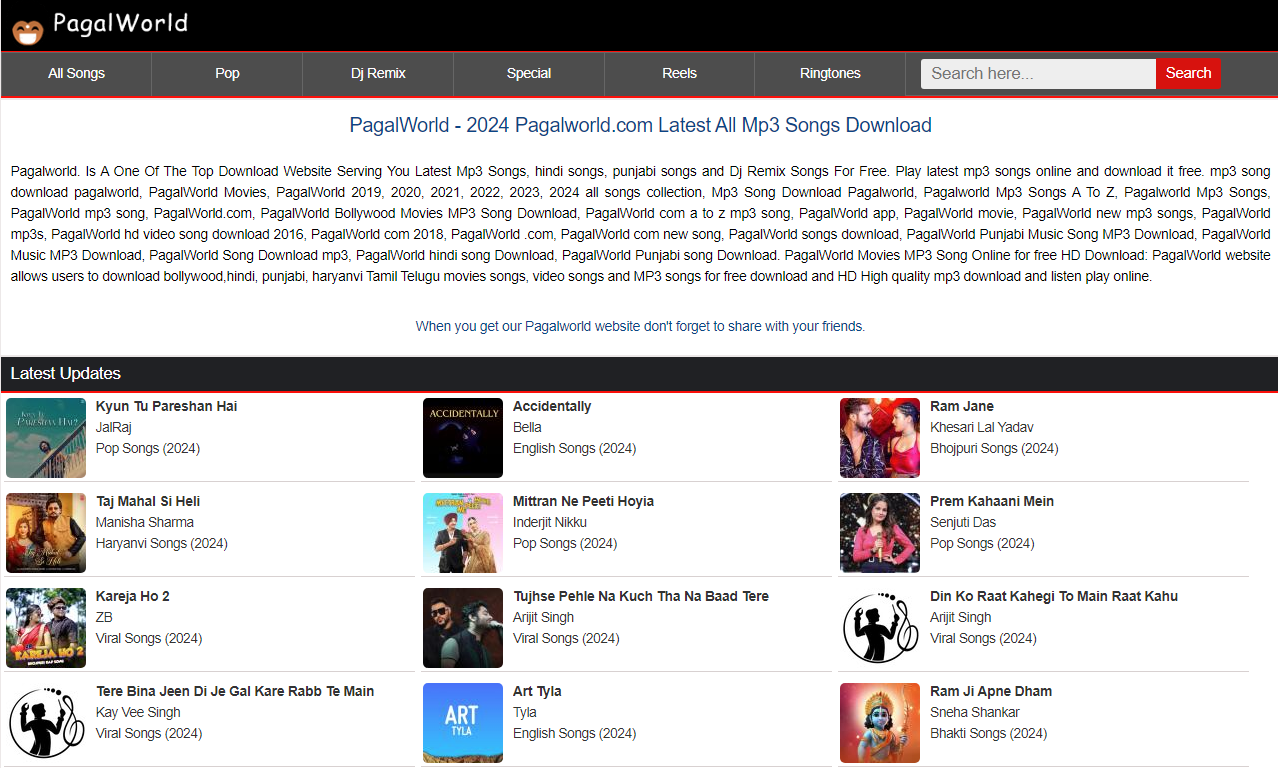Open Prem Kahaani Mein song title

point(992,501)
